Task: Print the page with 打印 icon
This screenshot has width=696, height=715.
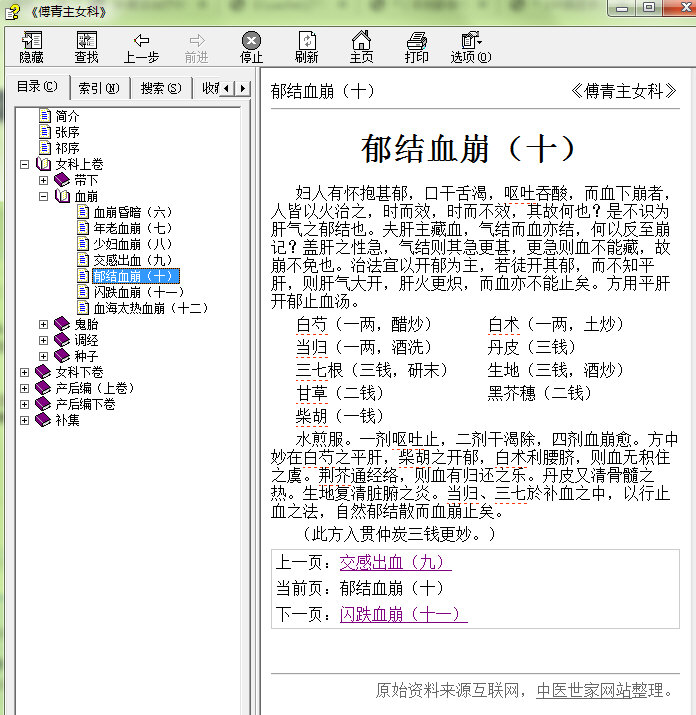Action: [x=416, y=41]
